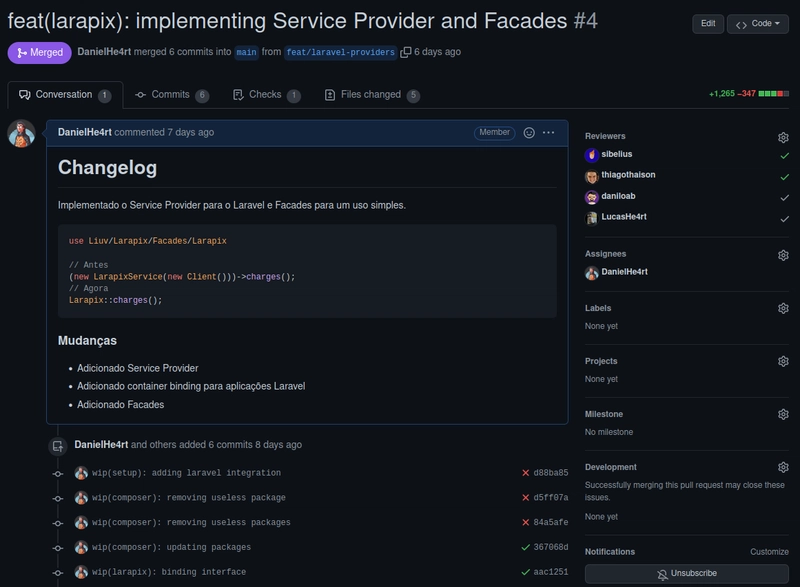Click the Member badge on comment

pos(494,133)
